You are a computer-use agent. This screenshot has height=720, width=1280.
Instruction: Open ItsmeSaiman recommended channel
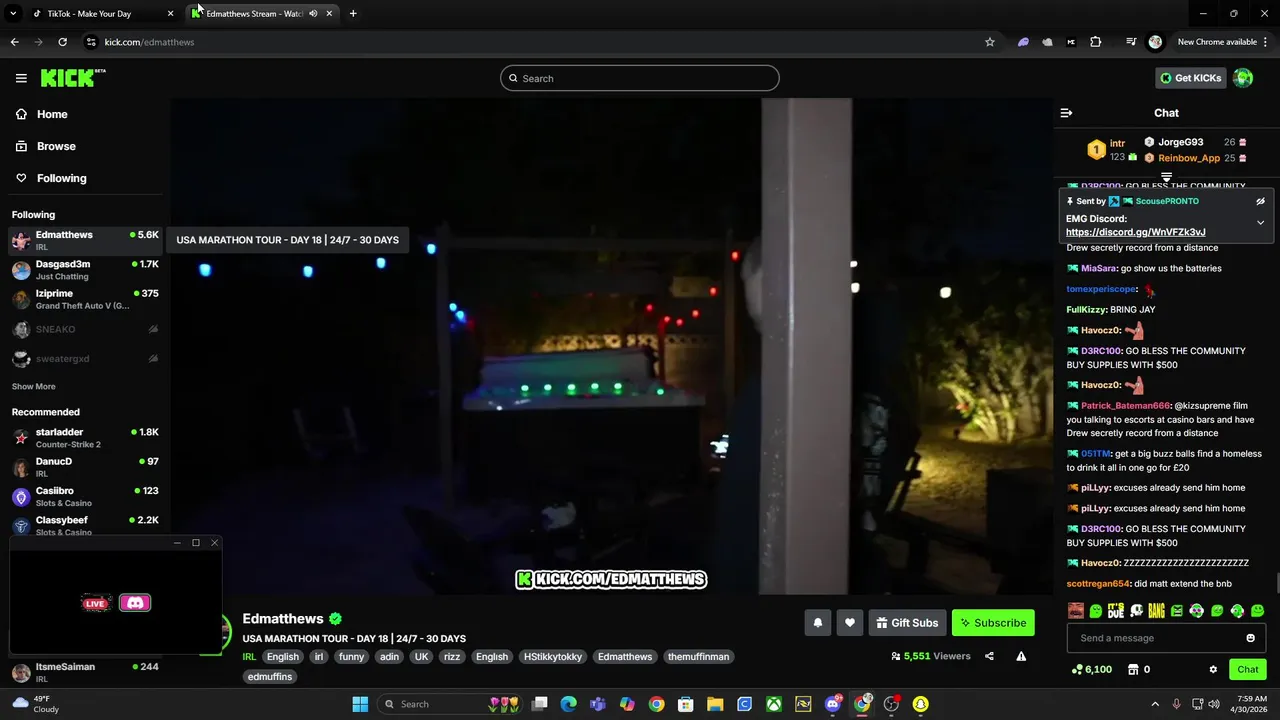85,672
